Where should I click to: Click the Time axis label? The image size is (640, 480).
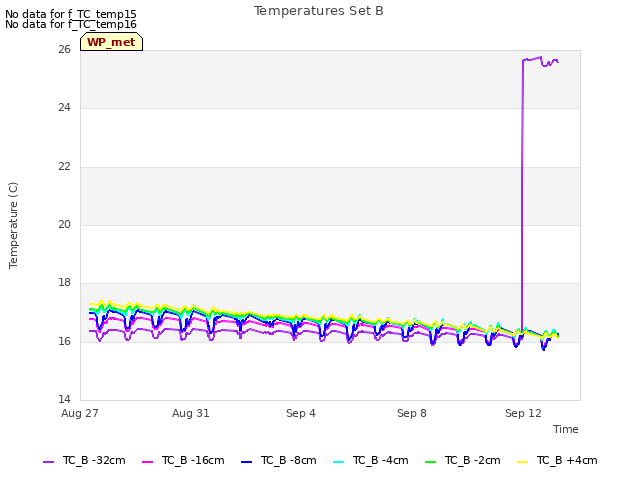[566, 429]
